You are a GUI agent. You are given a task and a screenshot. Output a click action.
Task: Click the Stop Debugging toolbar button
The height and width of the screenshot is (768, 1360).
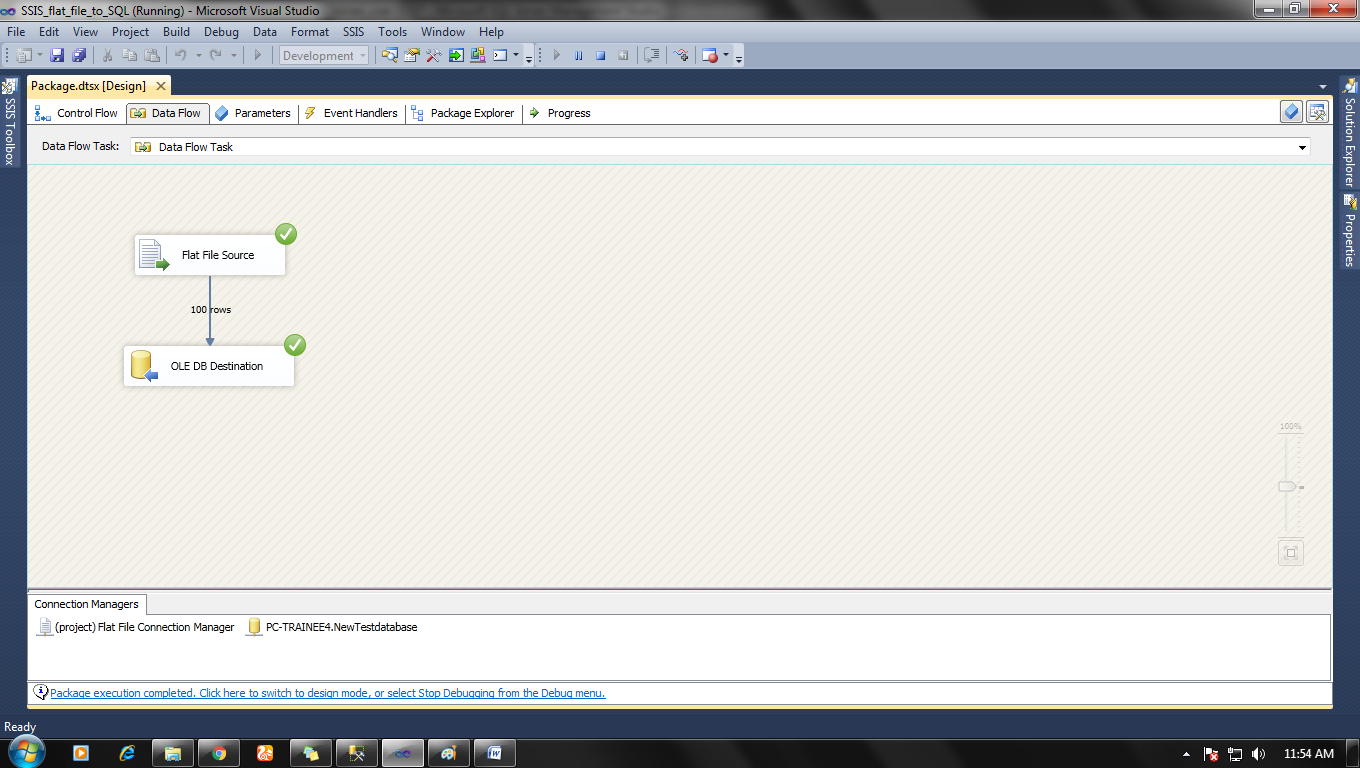600,56
